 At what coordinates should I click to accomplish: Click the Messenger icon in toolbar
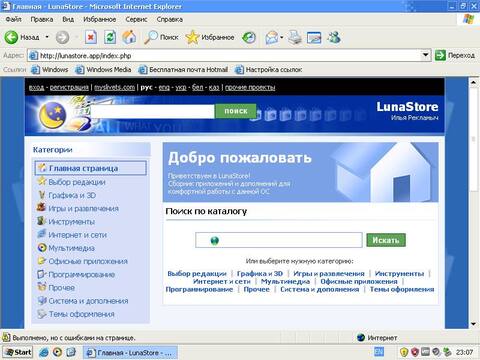pyautogui.click(x=334, y=37)
